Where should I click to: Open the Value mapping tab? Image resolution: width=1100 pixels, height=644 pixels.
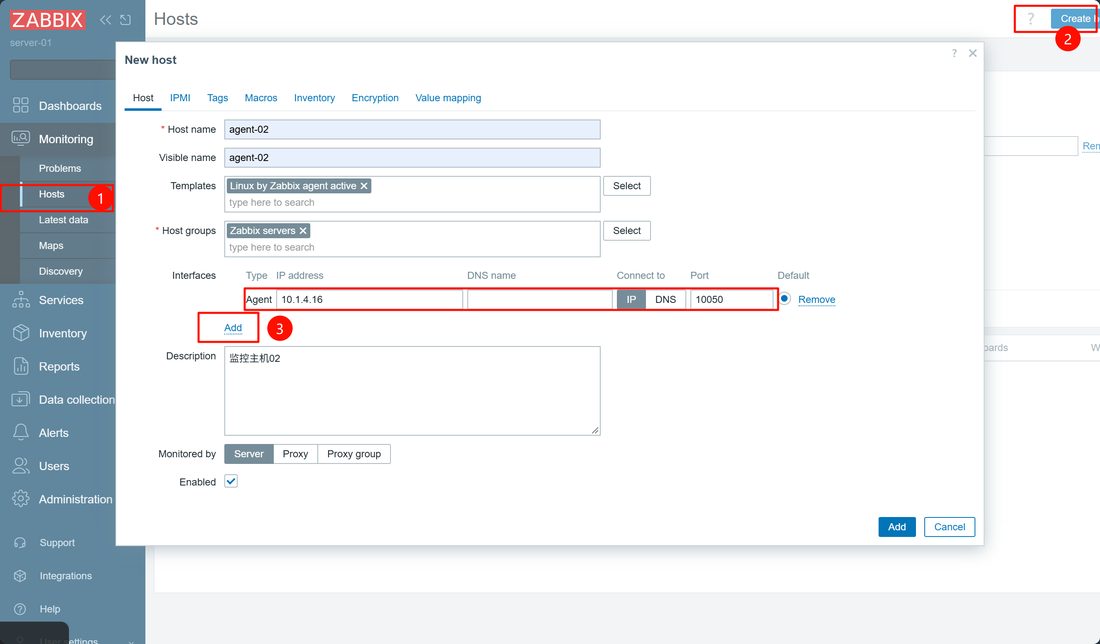pyautogui.click(x=448, y=98)
